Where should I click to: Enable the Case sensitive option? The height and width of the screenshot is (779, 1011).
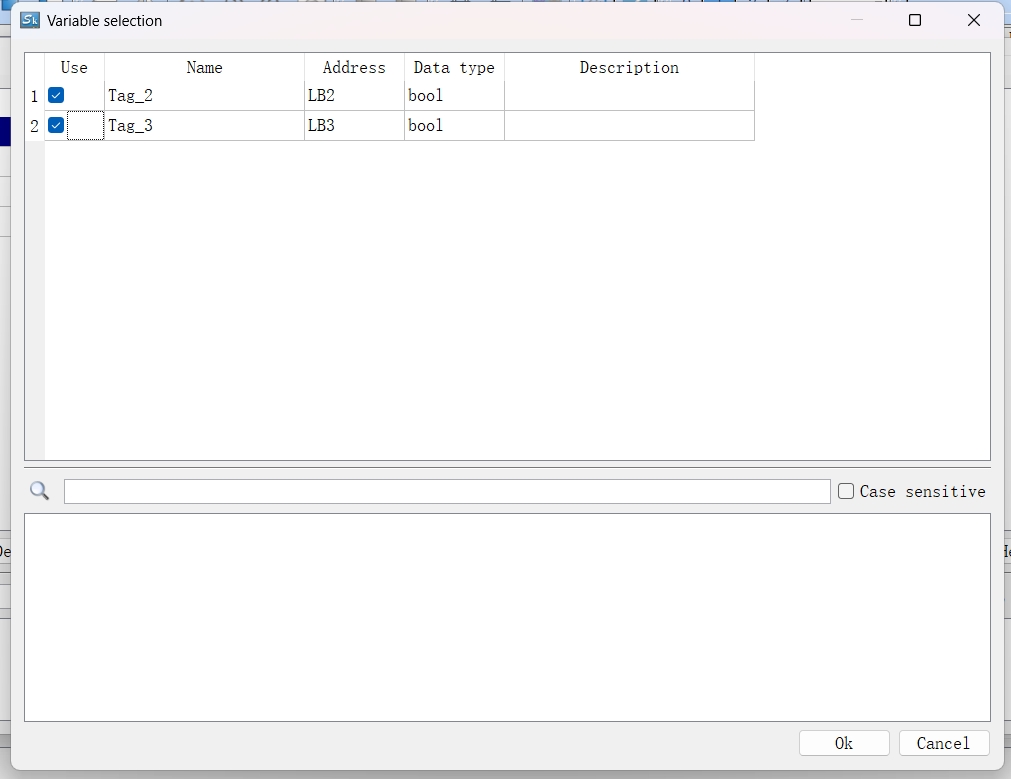tap(846, 491)
